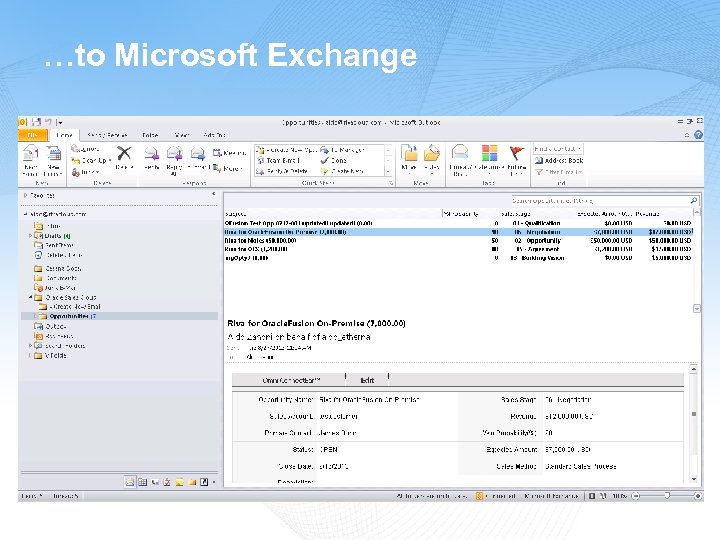Click the Reply & Delete quick step

[x=282, y=171]
